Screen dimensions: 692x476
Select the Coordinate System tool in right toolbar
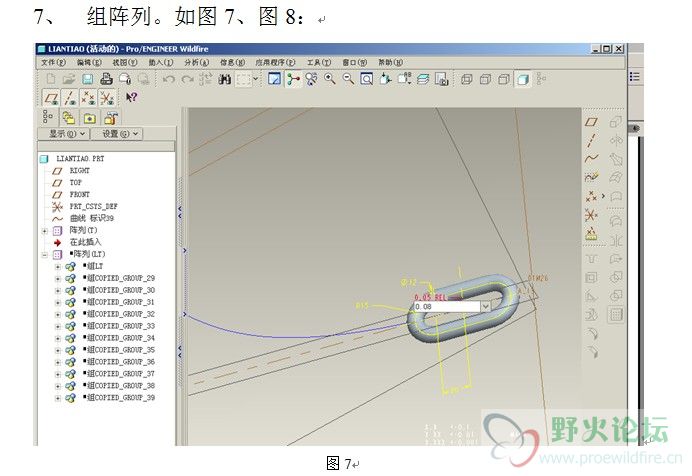point(591,215)
